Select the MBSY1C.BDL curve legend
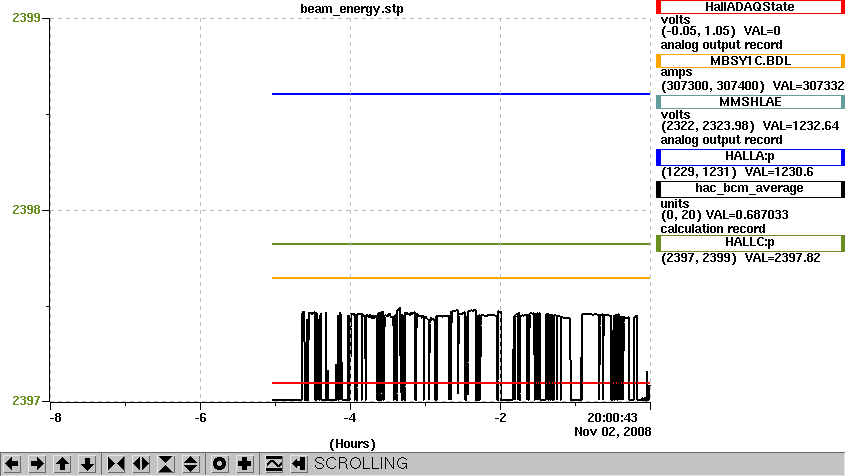The image size is (845, 476). click(750, 61)
